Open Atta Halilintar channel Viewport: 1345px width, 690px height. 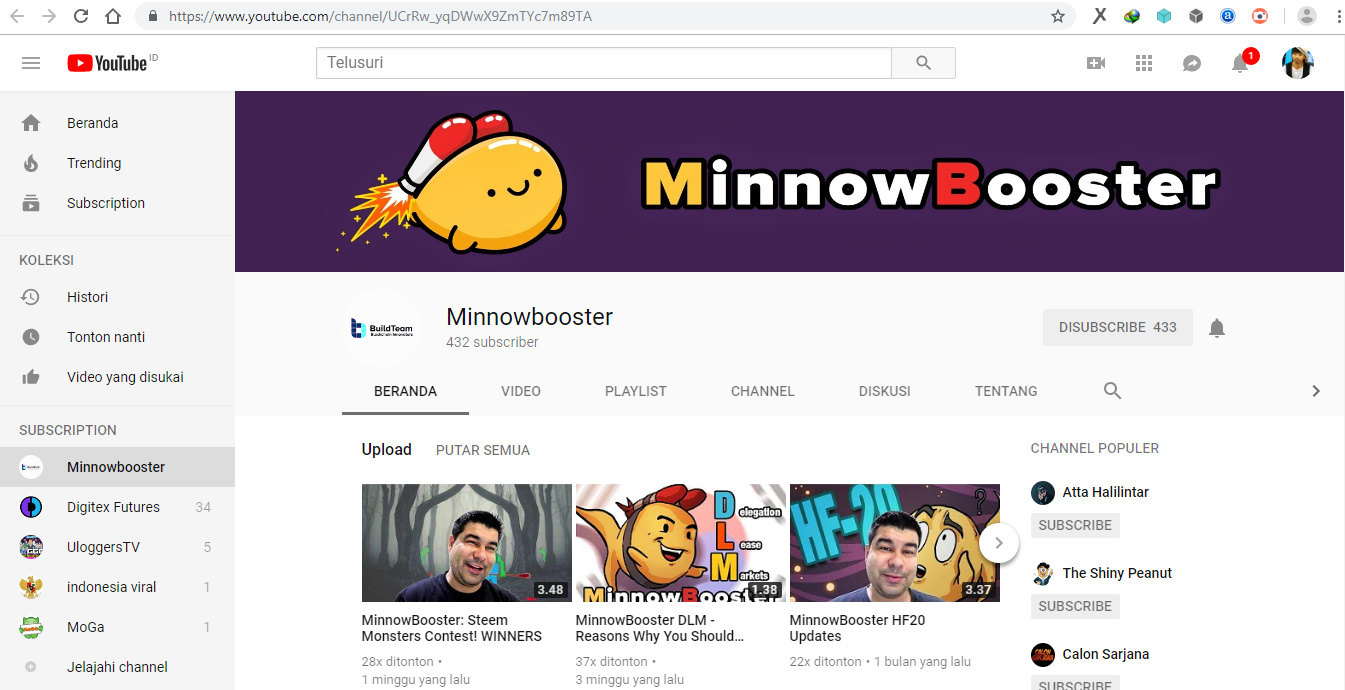pyautogui.click(x=1105, y=492)
